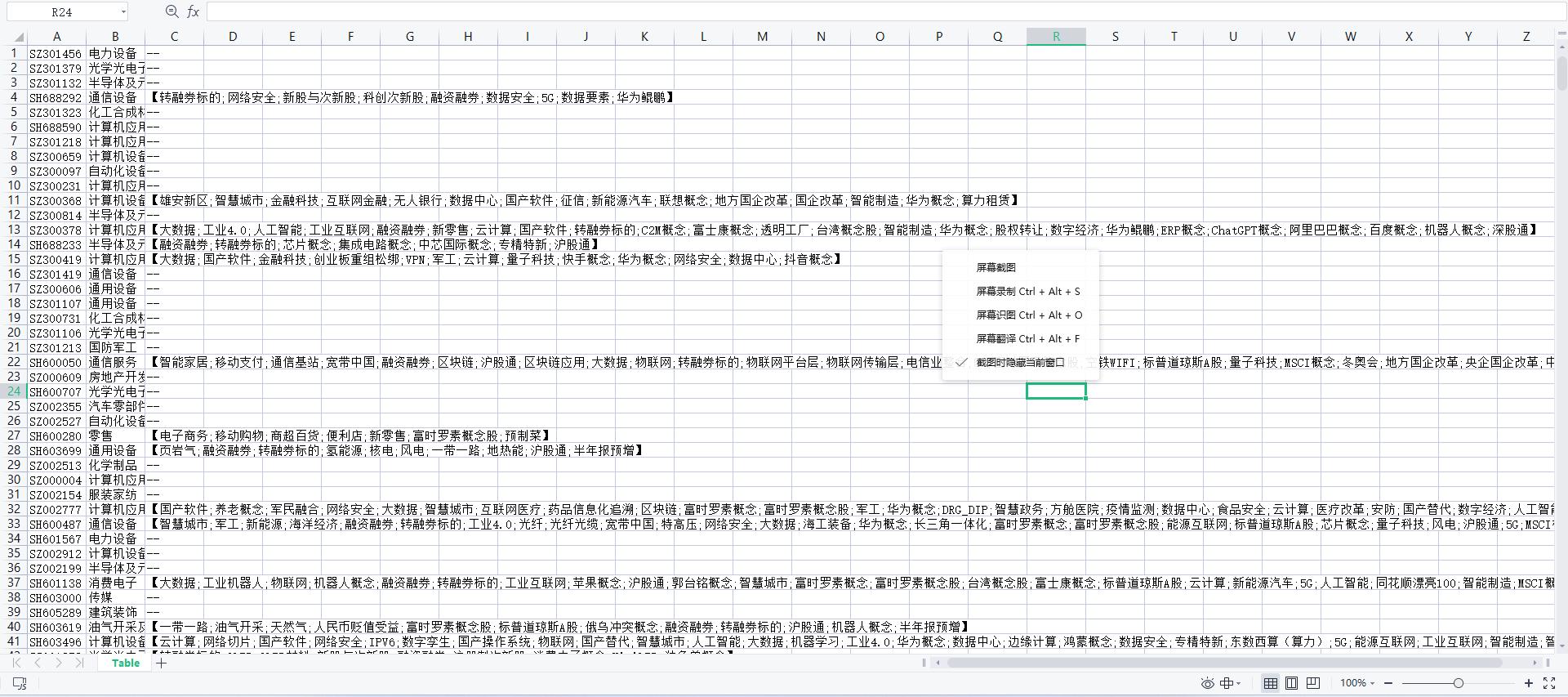Zoom in with the plus button
The height and width of the screenshot is (697, 1568).
(x=1529, y=683)
